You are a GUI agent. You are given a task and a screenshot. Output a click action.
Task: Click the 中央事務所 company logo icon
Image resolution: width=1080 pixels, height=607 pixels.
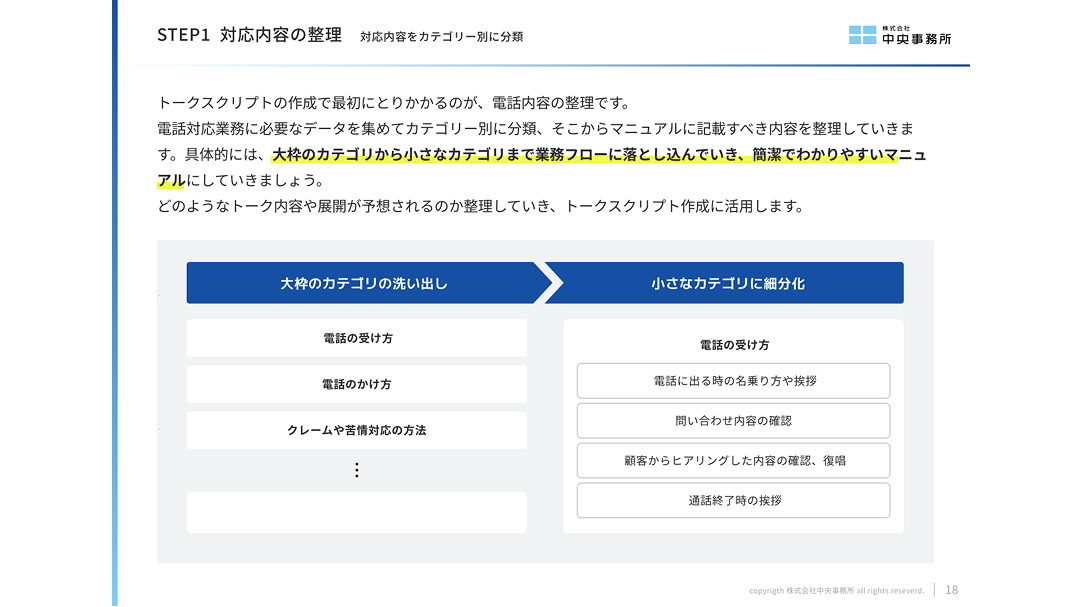pos(862,35)
